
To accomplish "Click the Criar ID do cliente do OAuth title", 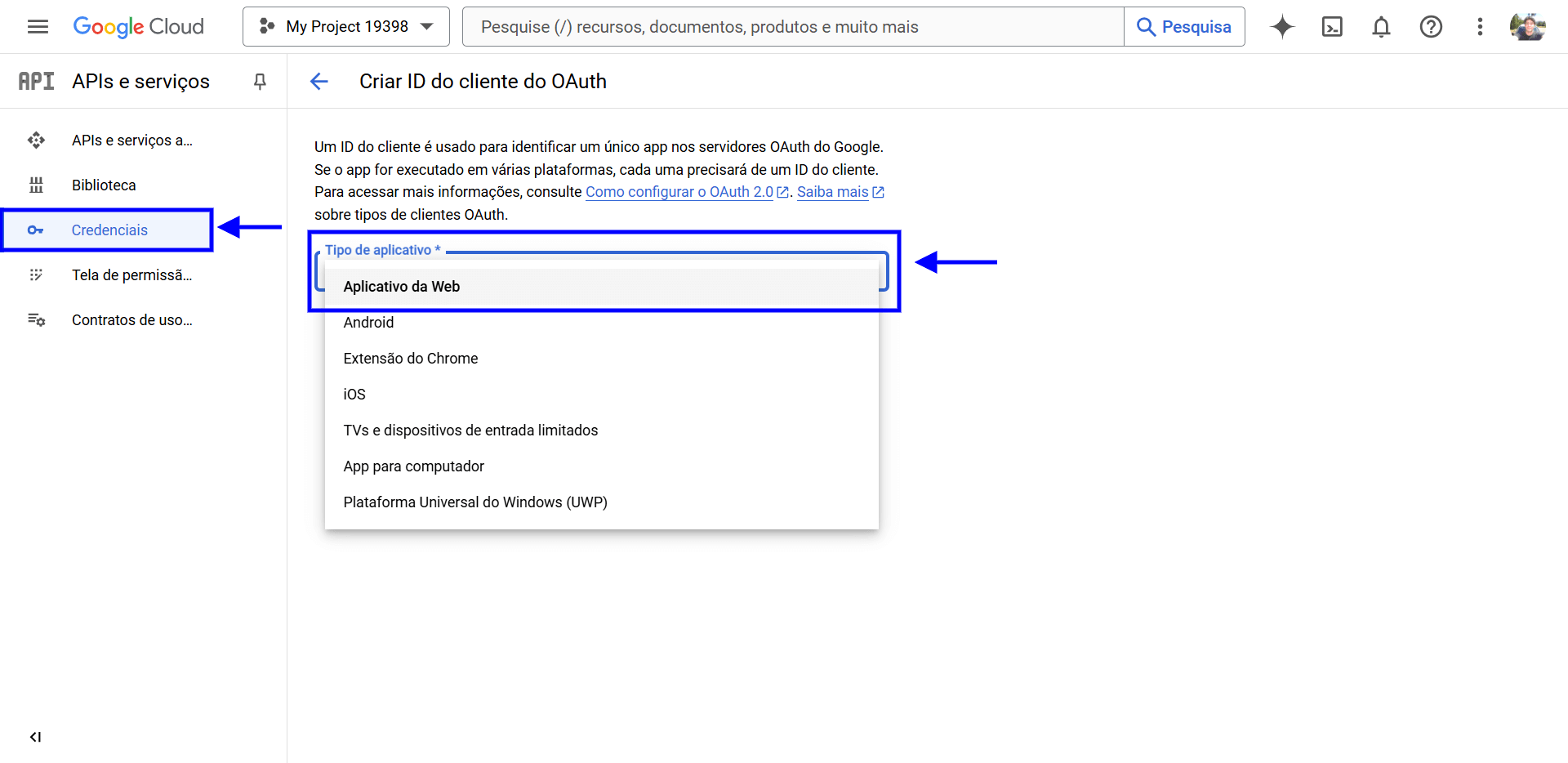I will (483, 81).
